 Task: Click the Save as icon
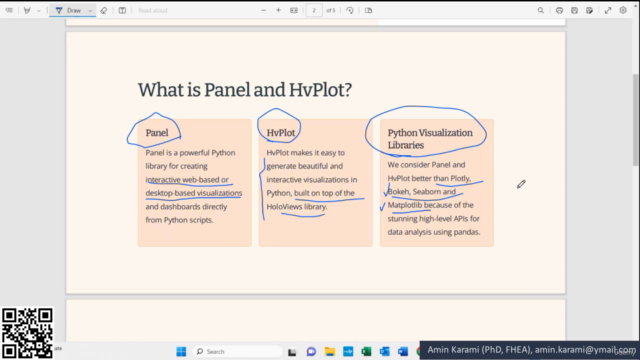point(589,10)
